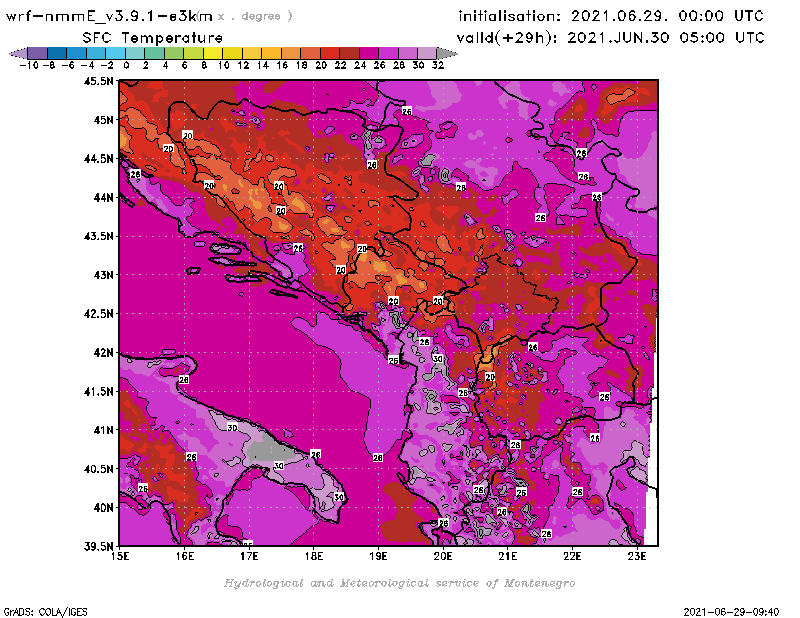Click the 40N latitude label
Image resolution: width=800 pixels, height=618 pixels.
[104, 507]
